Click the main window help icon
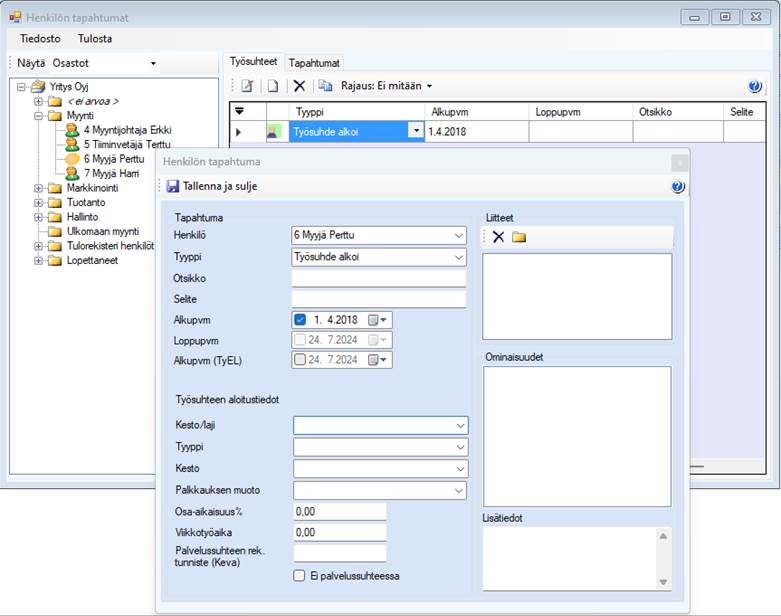This screenshot has width=781, height=616. coord(755,87)
